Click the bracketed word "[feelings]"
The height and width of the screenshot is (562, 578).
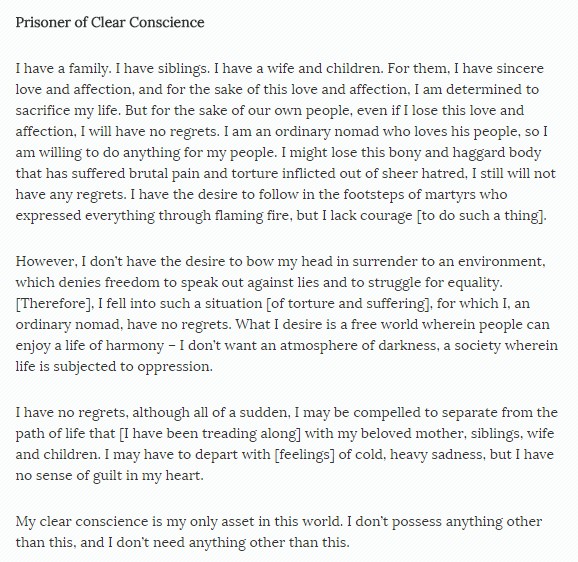pyautogui.click(x=304, y=455)
